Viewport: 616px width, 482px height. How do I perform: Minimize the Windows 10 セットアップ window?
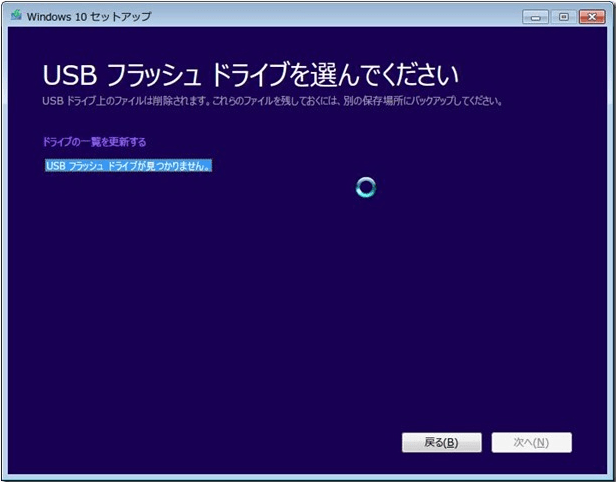pyautogui.click(x=535, y=17)
